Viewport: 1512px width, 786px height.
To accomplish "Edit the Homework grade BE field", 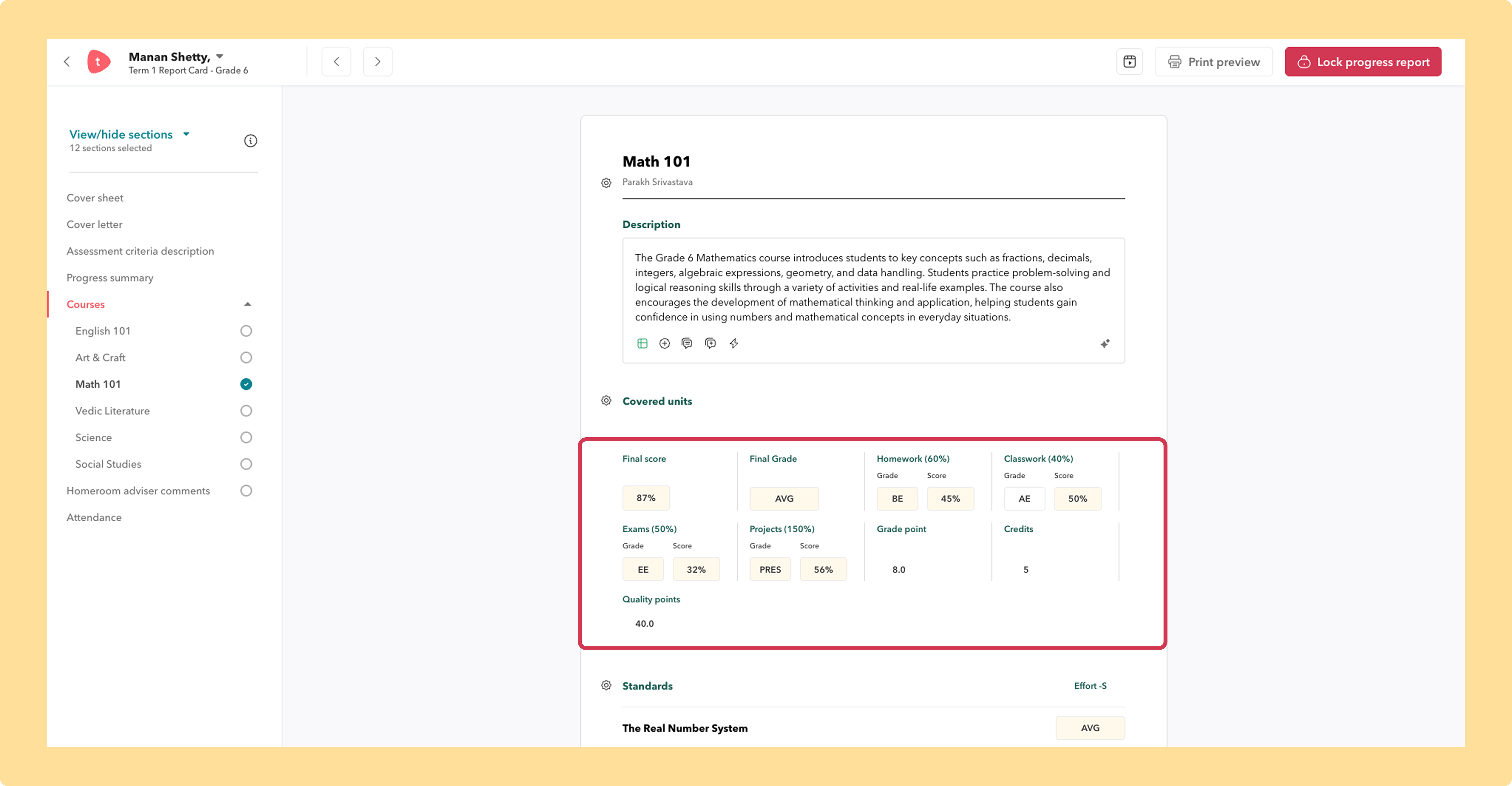I will pyautogui.click(x=898, y=498).
